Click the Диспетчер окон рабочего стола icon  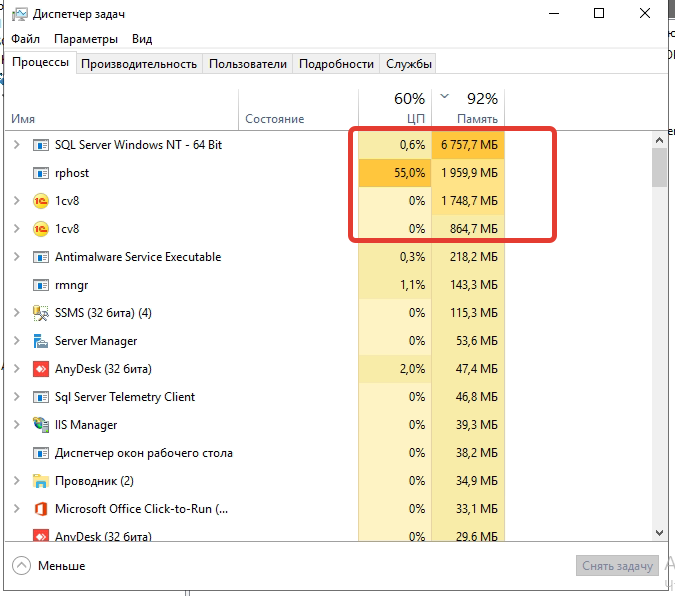pyautogui.click(x=41, y=453)
